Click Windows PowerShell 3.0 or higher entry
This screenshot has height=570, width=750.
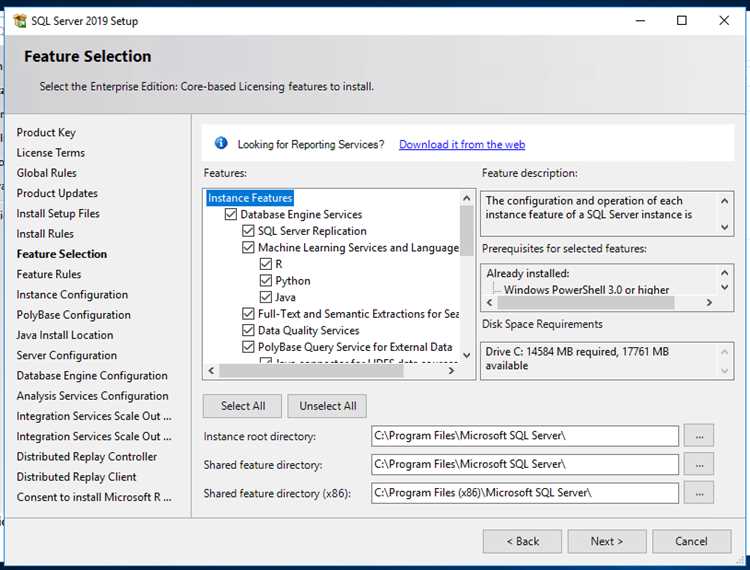coord(586,290)
